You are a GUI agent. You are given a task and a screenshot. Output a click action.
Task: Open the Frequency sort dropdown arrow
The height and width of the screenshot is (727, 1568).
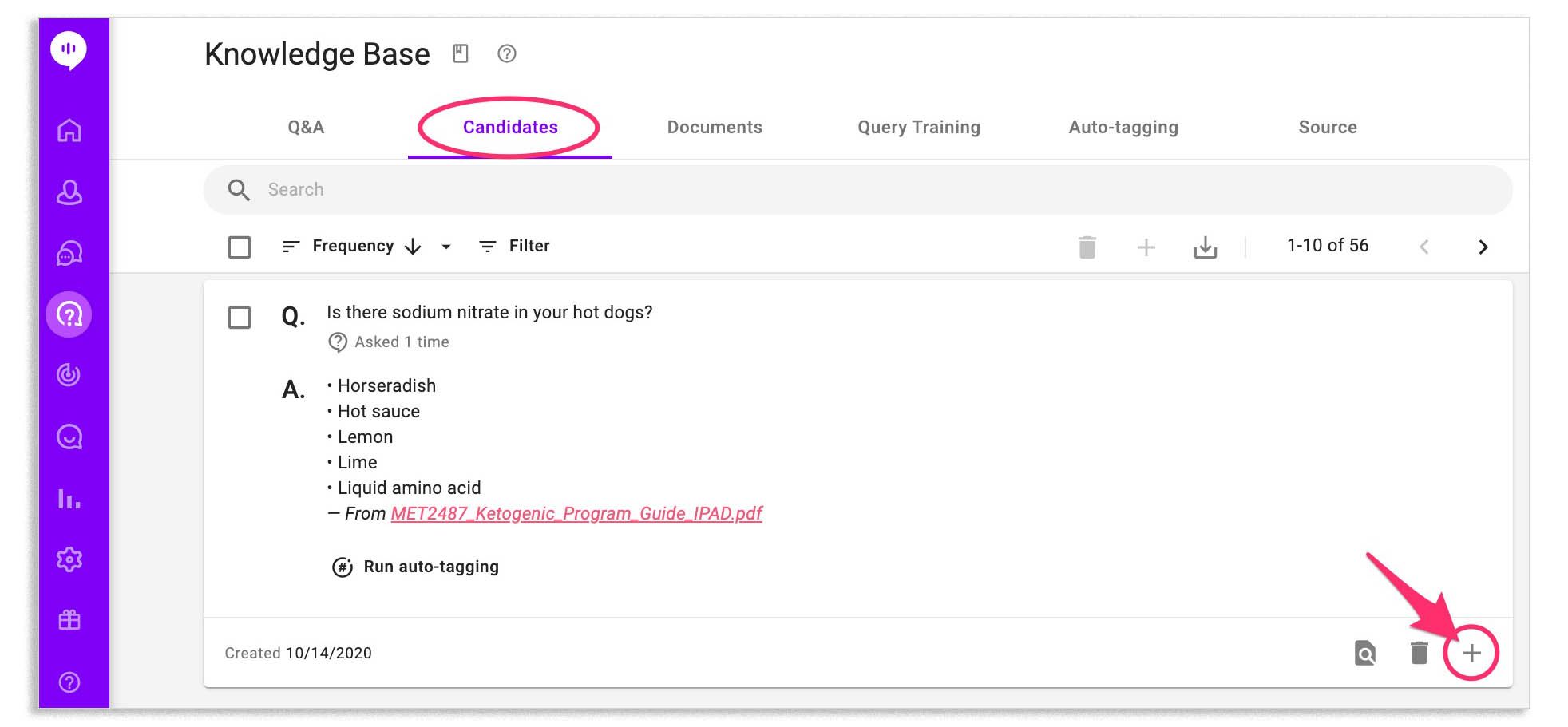[446, 247]
